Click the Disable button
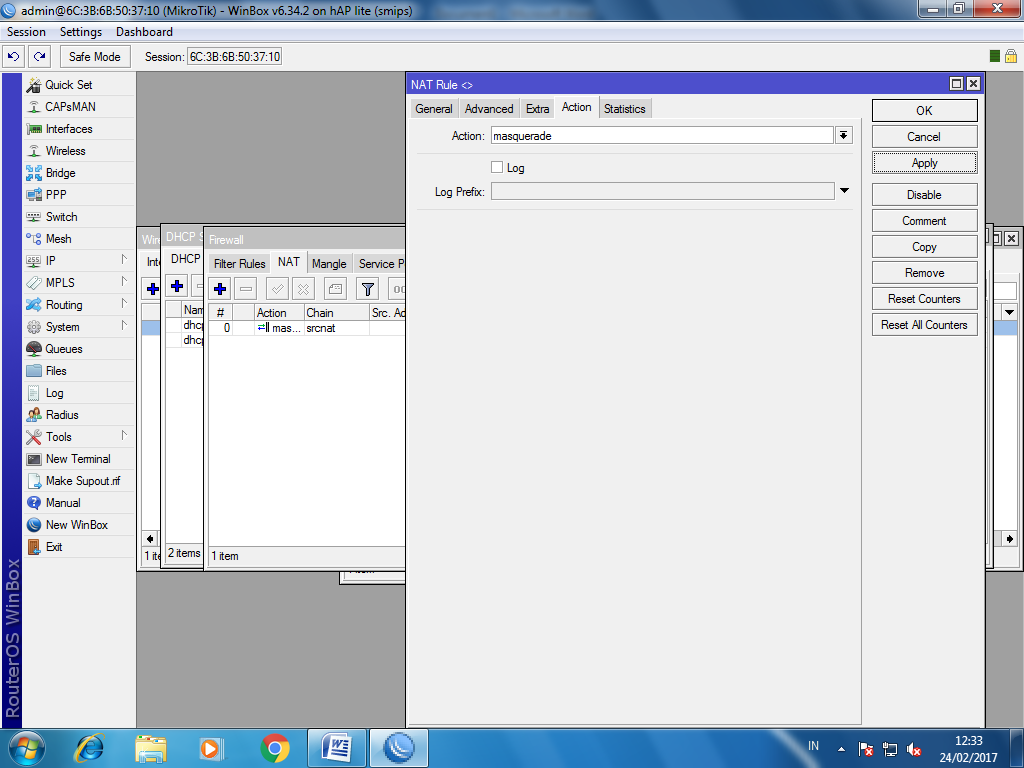The height and width of the screenshot is (768, 1024). point(924,195)
